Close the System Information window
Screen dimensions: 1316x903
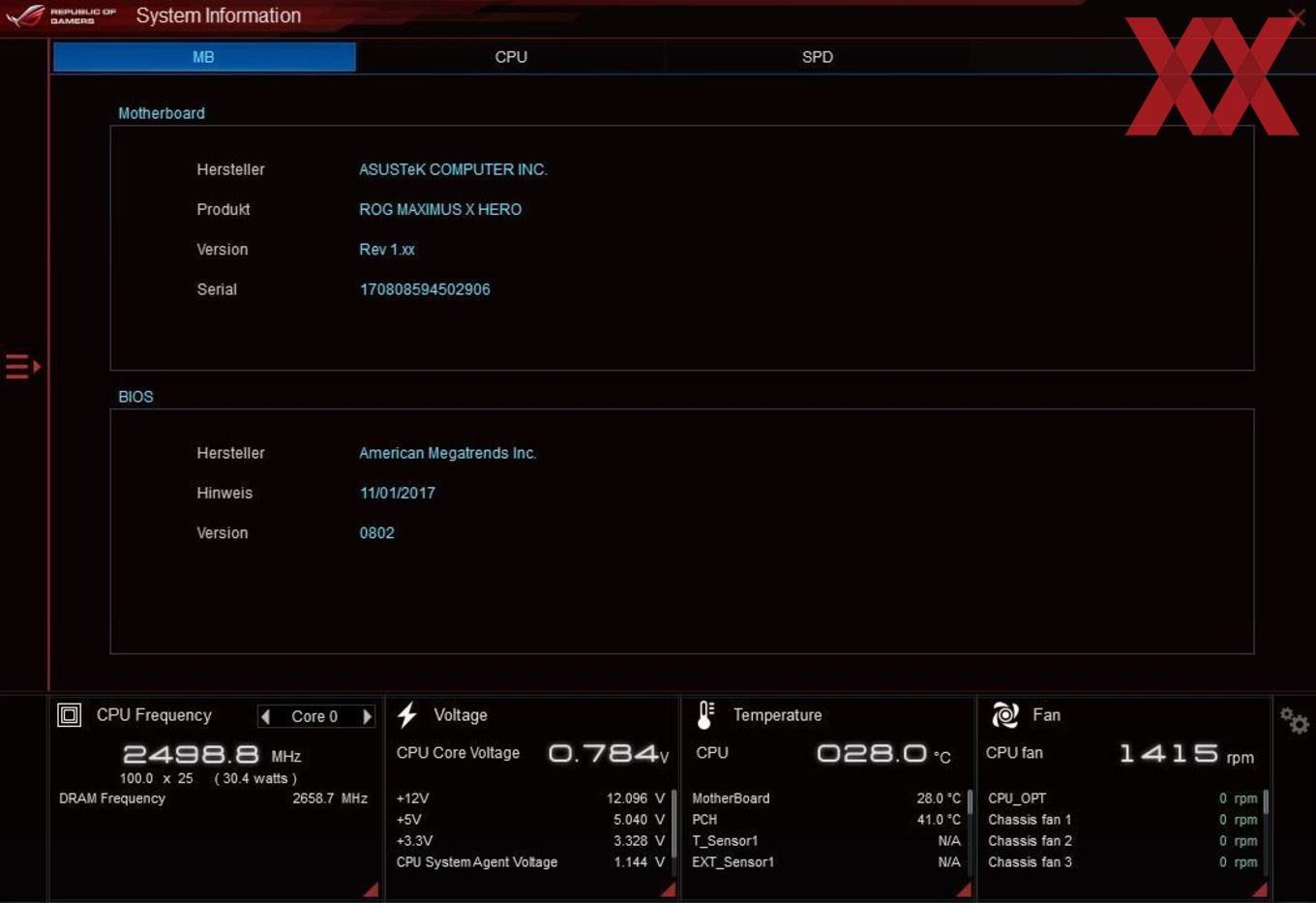pyautogui.click(x=1297, y=15)
